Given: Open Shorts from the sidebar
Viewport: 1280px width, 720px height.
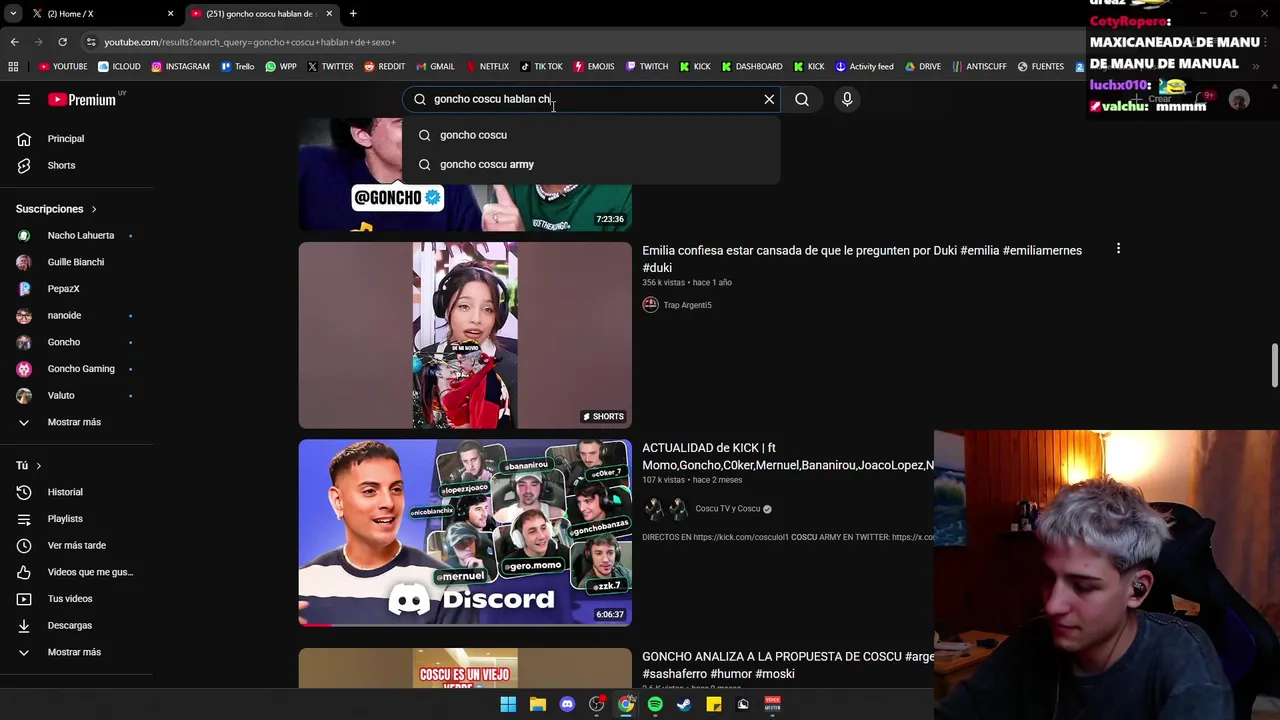Looking at the screenshot, I should click(x=61, y=165).
